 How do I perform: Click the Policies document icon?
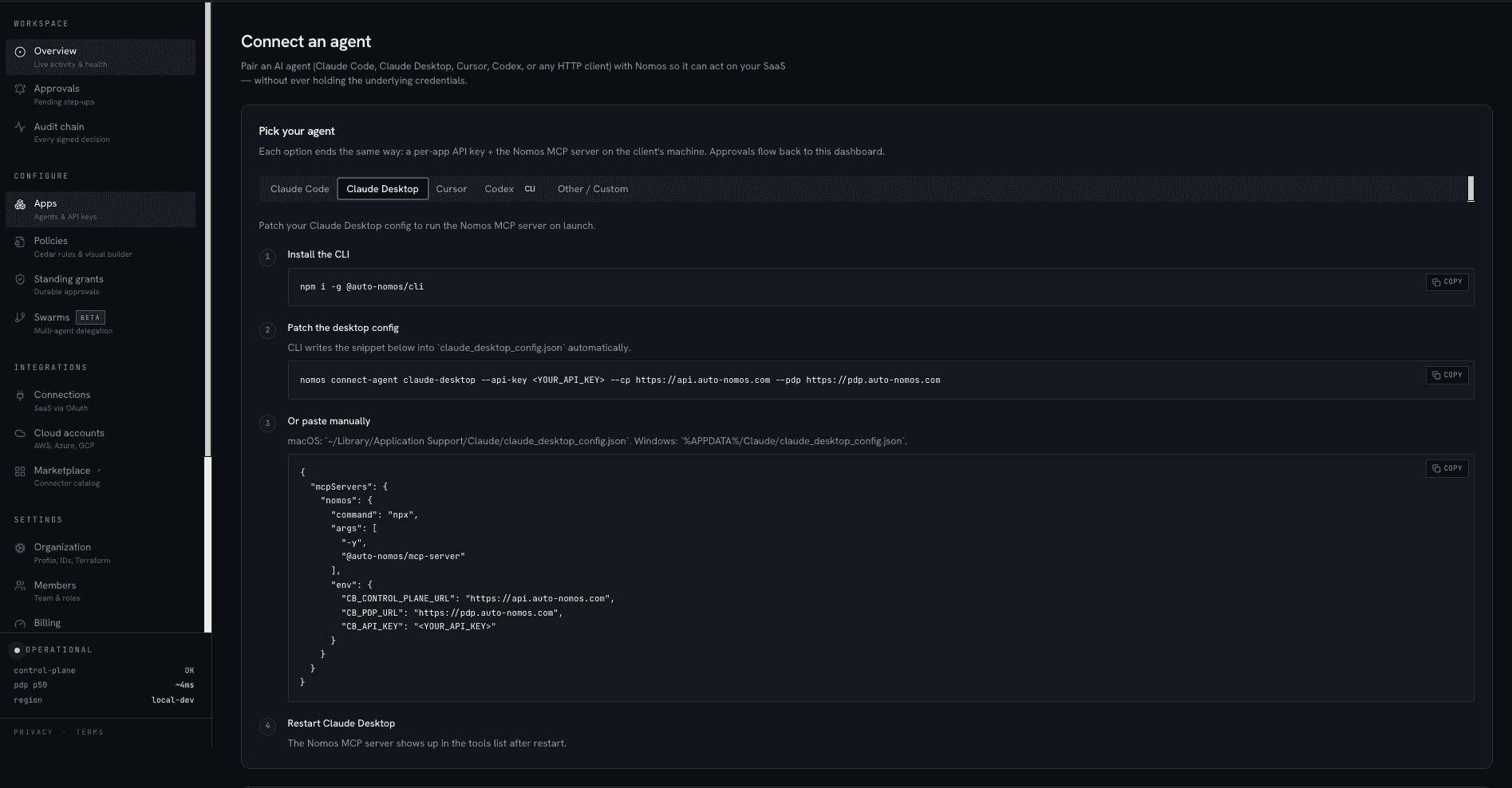coord(20,242)
